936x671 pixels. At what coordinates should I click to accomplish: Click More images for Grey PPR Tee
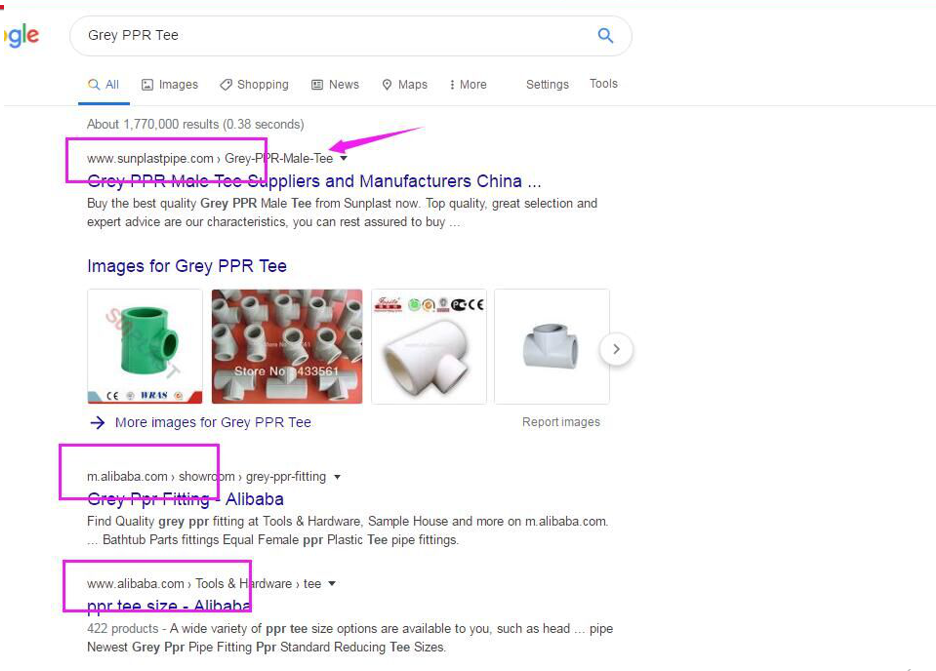point(213,423)
